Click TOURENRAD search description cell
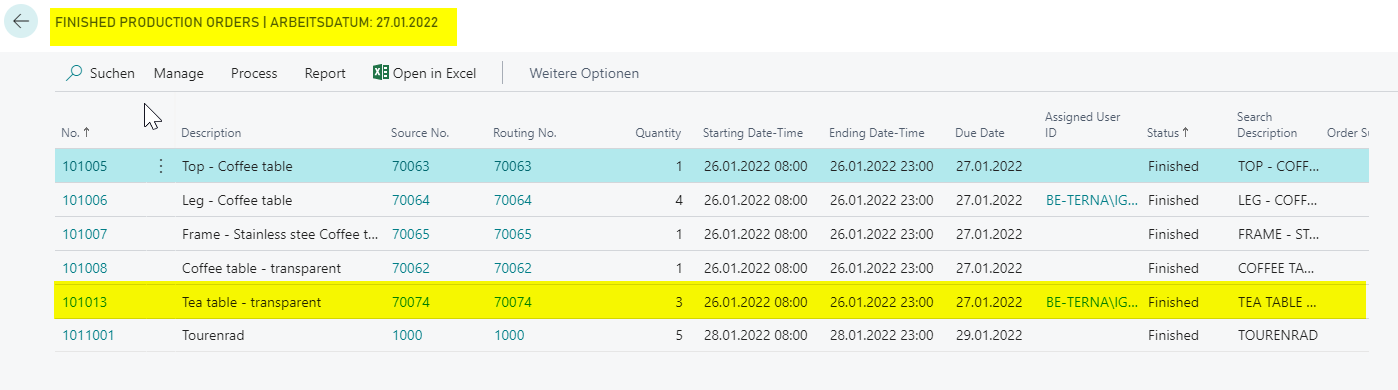The height and width of the screenshot is (390, 1398). pos(1278,336)
